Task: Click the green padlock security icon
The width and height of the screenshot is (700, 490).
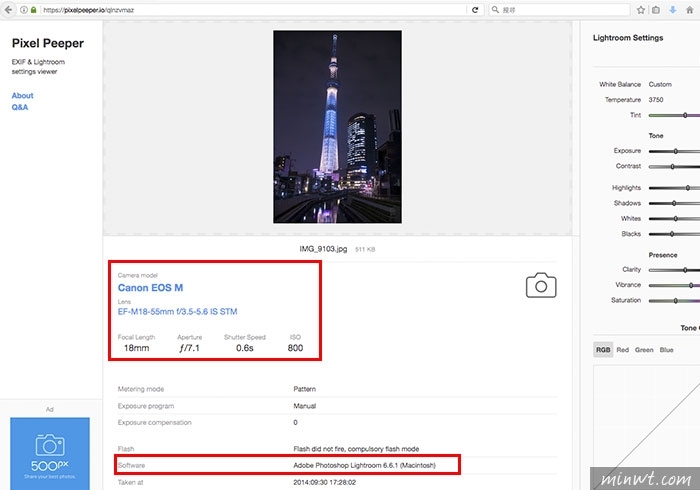Action: pos(33,9)
